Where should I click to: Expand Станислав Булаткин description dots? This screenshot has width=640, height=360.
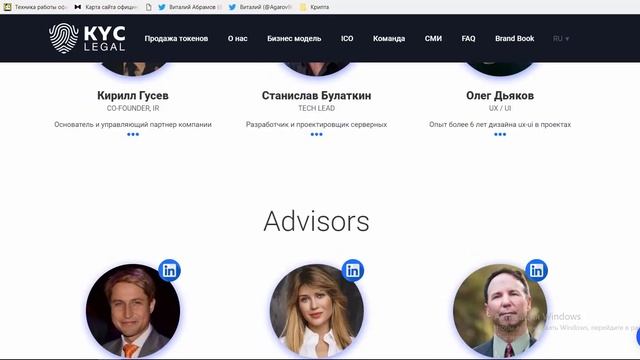click(x=316, y=134)
